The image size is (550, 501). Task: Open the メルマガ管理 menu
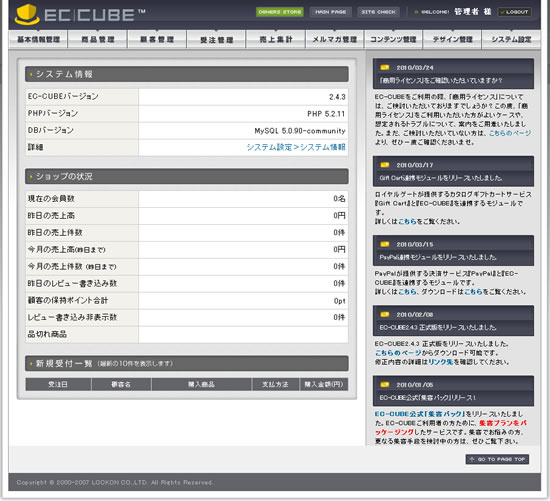point(335,39)
